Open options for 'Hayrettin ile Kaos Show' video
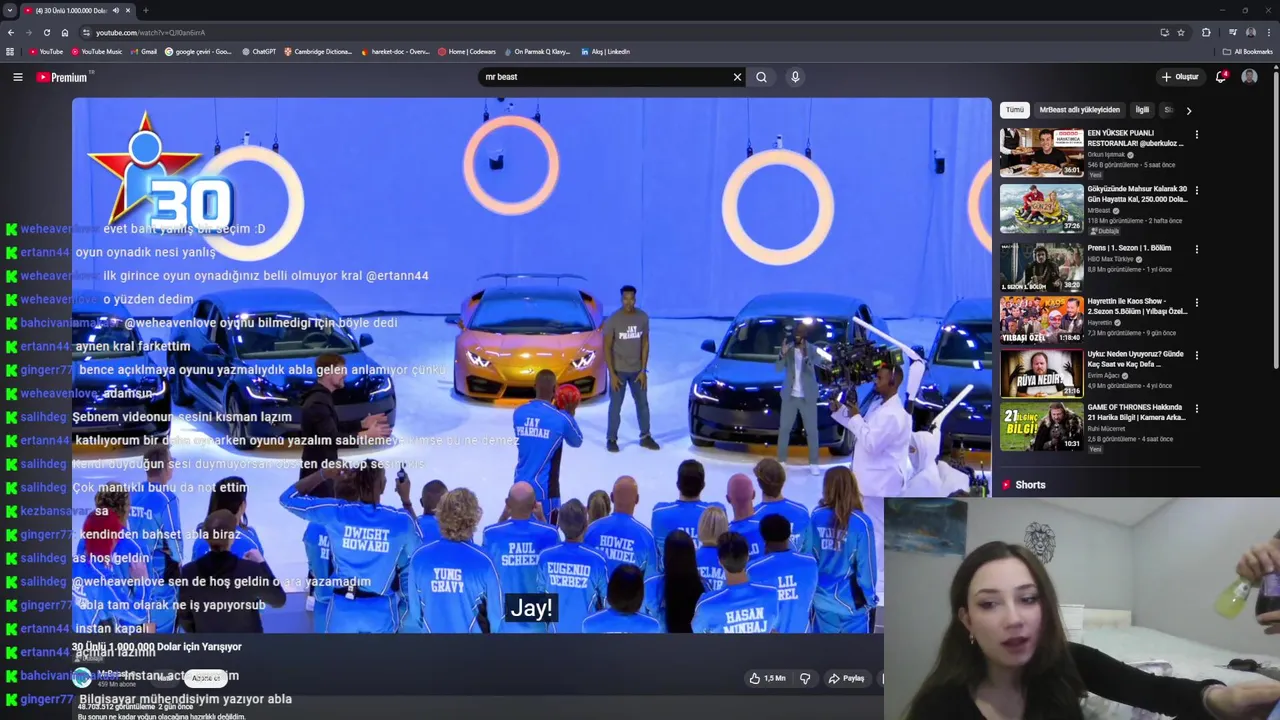The image size is (1280, 720). [x=1196, y=302]
